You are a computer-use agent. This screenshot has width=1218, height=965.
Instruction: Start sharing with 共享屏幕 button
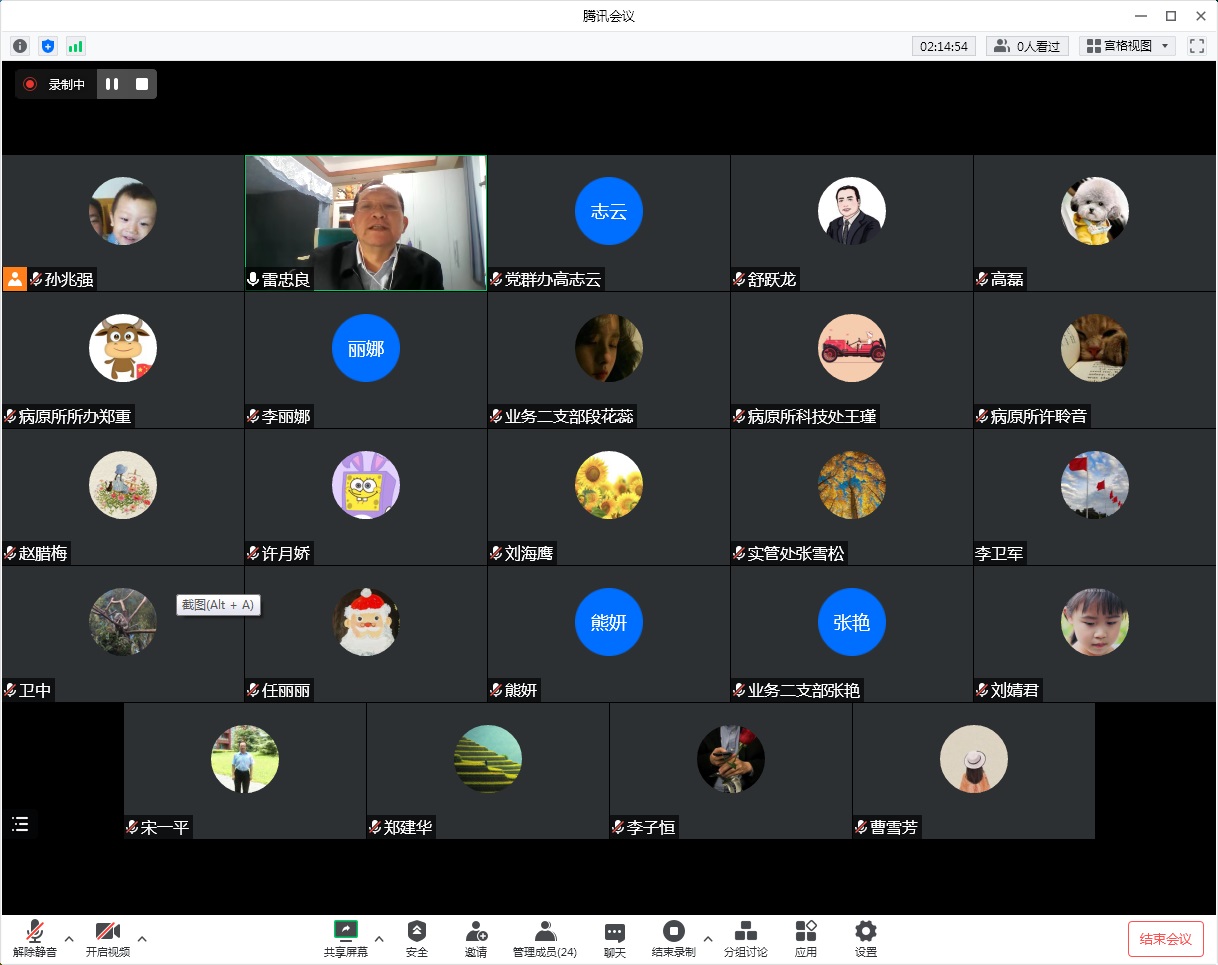pyautogui.click(x=346, y=938)
